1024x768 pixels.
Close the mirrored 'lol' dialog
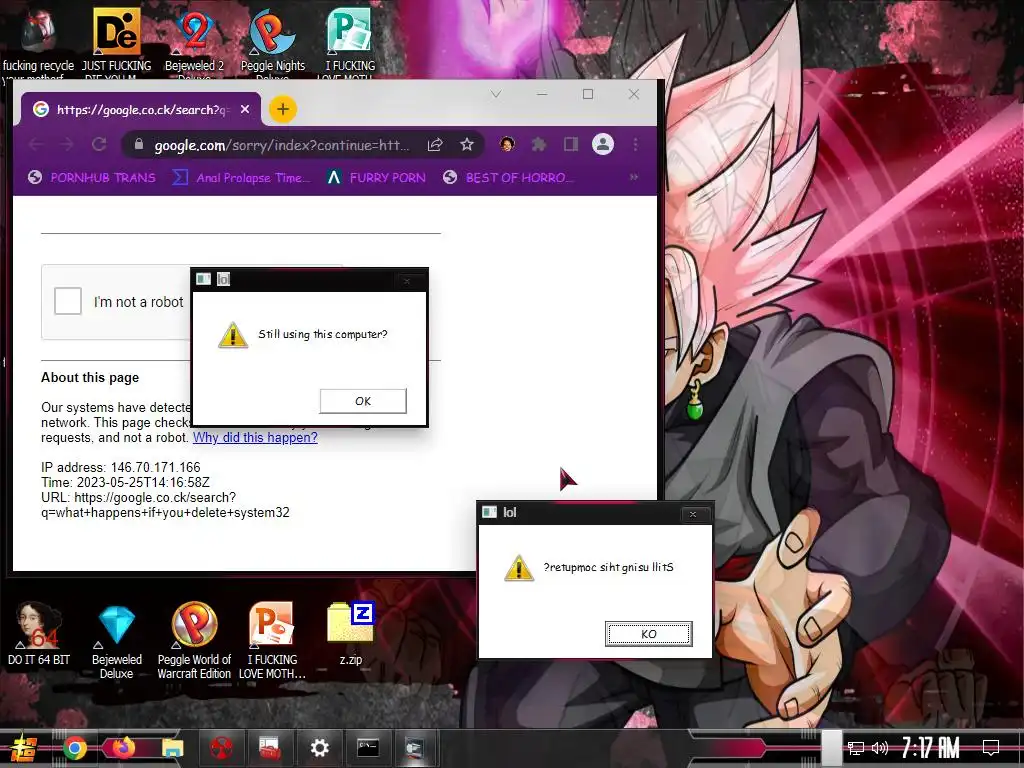(x=693, y=515)
